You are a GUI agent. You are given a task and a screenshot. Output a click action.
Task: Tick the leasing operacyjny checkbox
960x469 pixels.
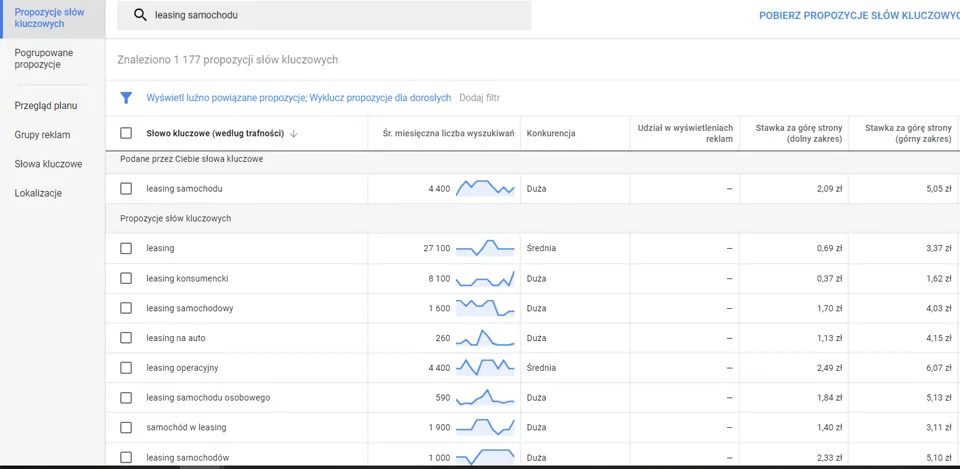pos(126,368)
